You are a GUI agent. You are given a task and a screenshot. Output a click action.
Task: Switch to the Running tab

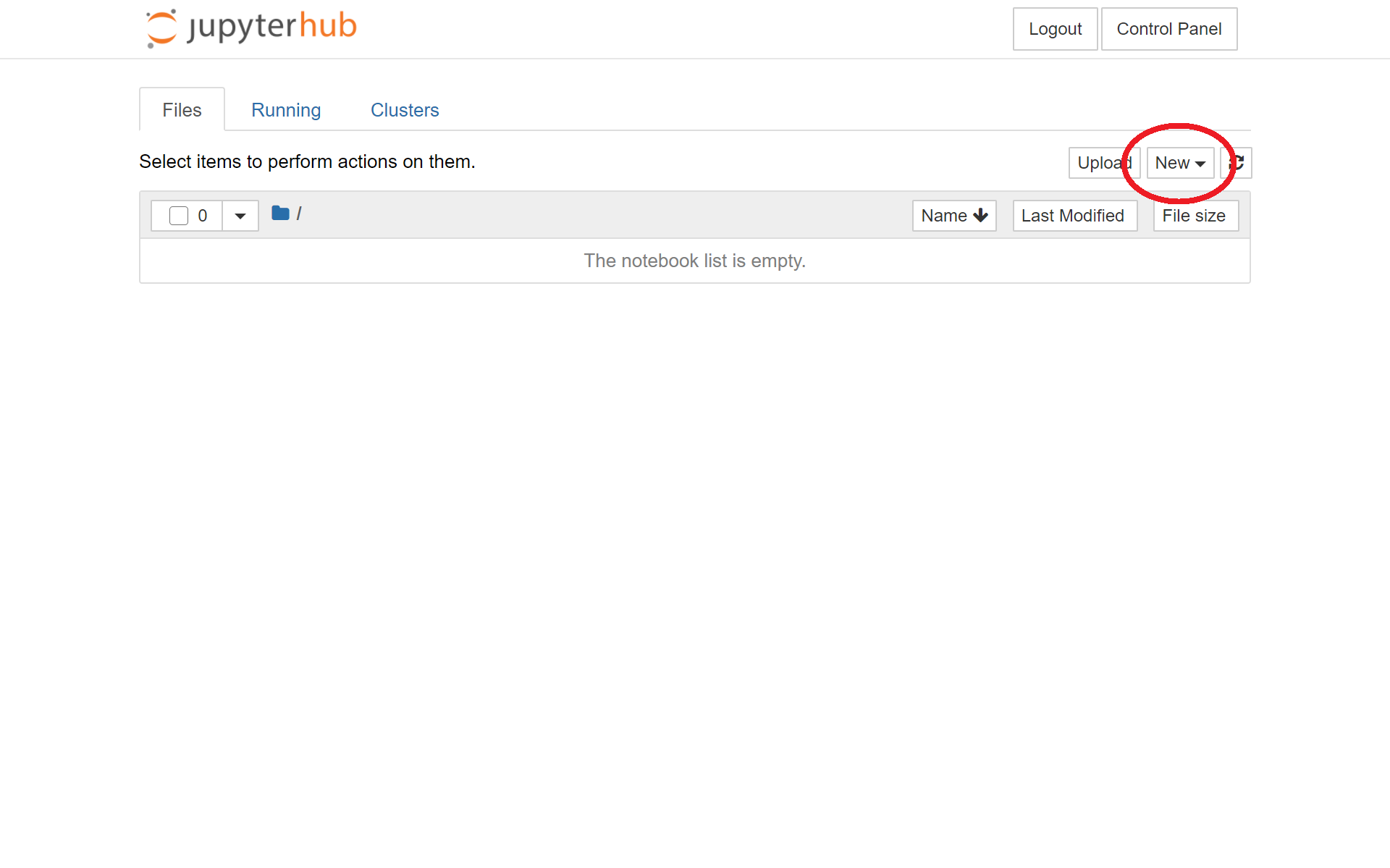(x=286, y=109)
